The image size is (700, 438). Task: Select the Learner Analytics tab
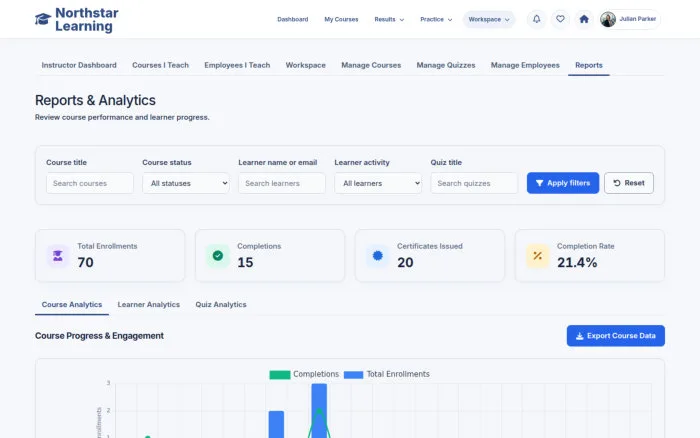pyautogui.click(x=149, y=305)
